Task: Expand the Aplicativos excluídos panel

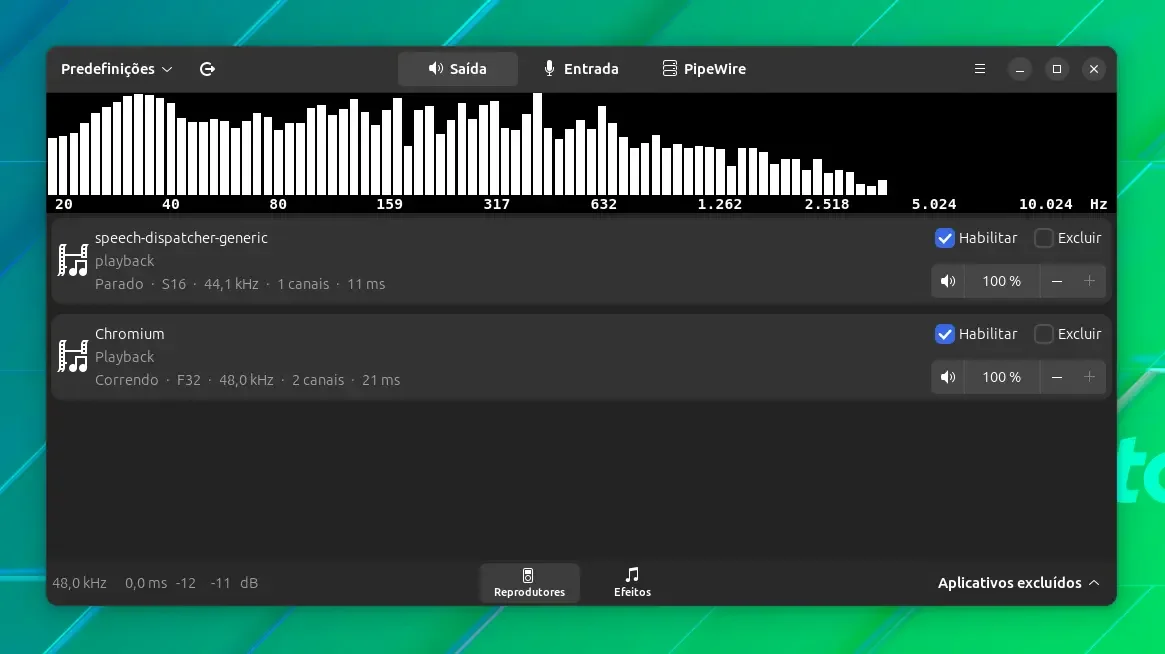Action: point(1018,583)
